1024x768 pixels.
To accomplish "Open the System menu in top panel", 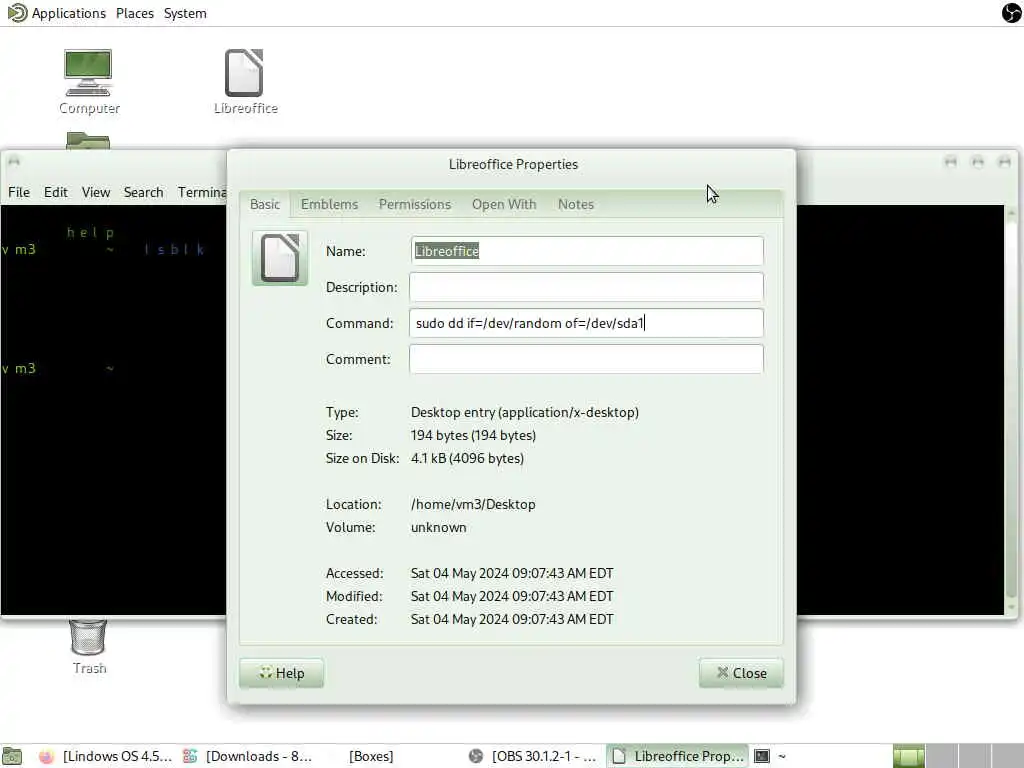I will click(185, 13).
